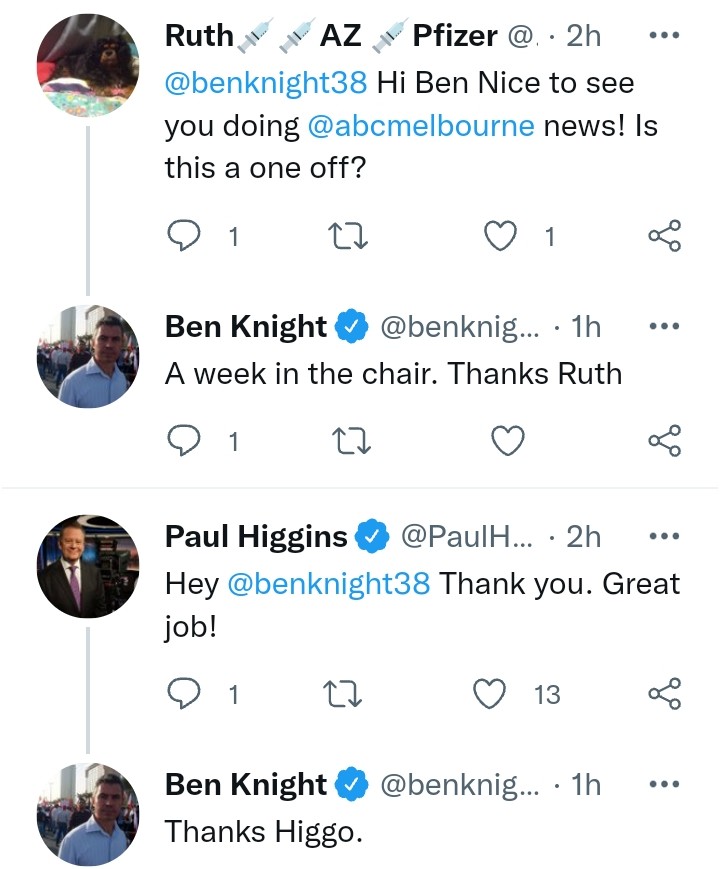Viewport: 720px width, 869px height.
Task: Like Ruth's tweet
Action: [x=499, y=236]
